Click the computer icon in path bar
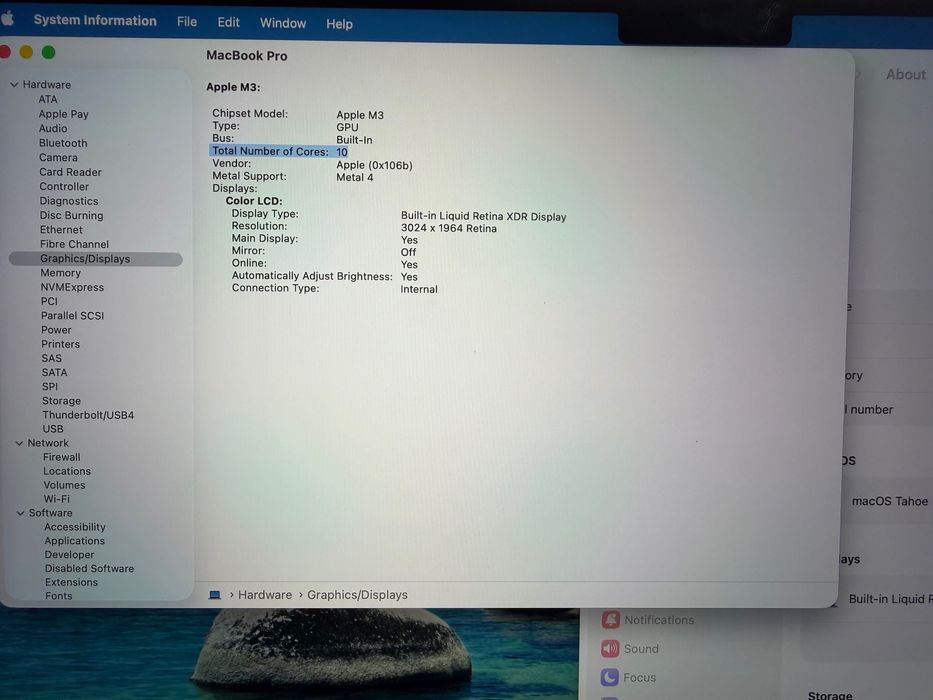The image size is (933, 700). coord(215,595)
